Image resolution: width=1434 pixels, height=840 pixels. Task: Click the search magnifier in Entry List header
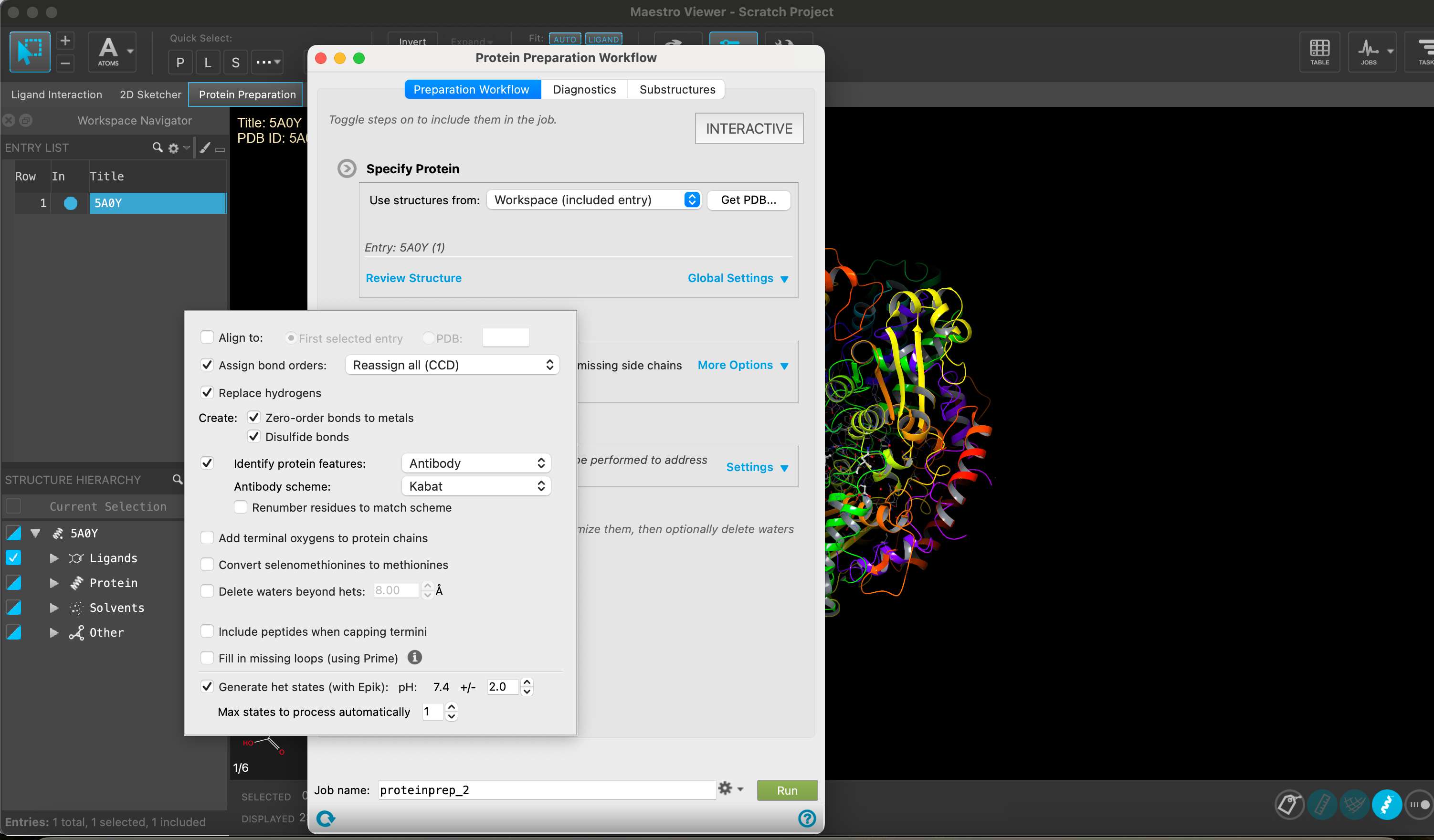click(158, 148)
